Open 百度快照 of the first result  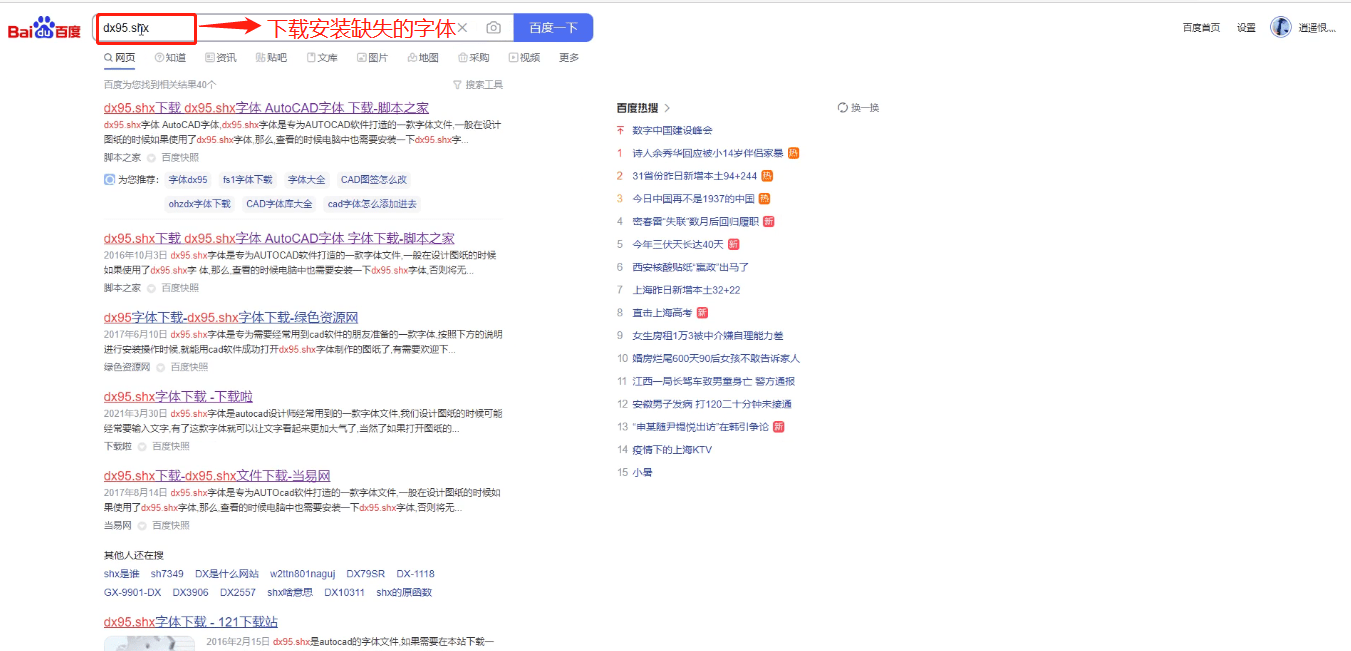pos(180,158)
